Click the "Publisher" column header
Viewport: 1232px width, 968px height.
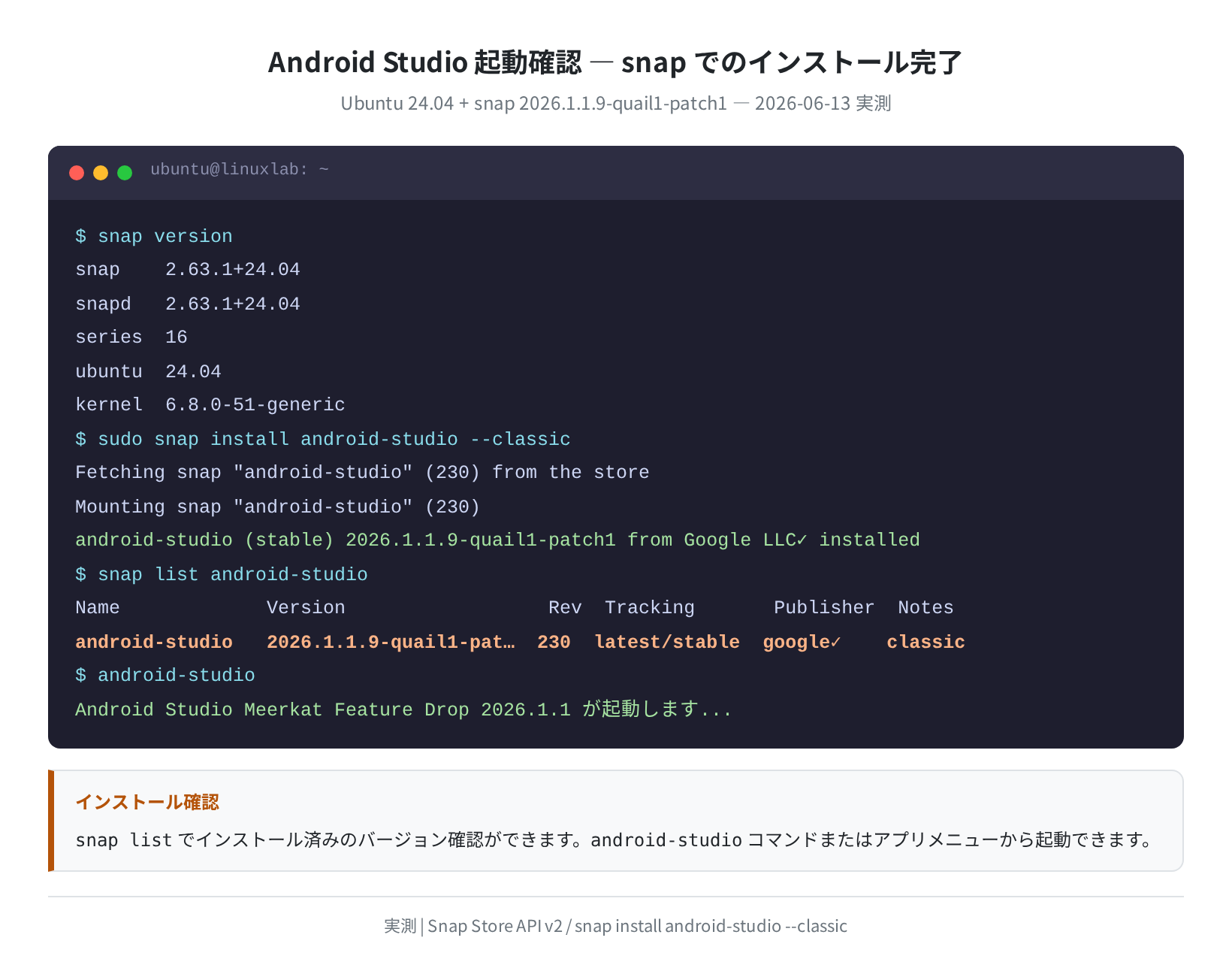click(824, 608)
